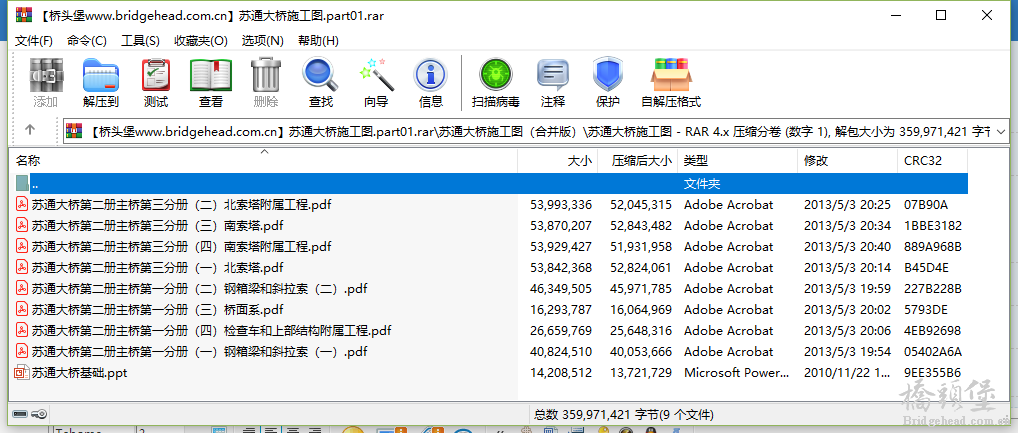Click packed size 52,843,482
The width and height of the screenshot is (1018, 433).
tap(641, 226)
